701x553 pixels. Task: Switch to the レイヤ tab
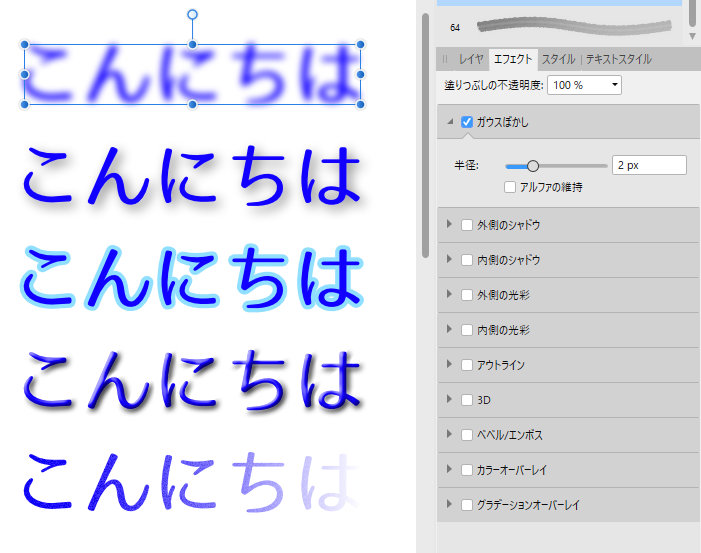[x=471, y=59]
